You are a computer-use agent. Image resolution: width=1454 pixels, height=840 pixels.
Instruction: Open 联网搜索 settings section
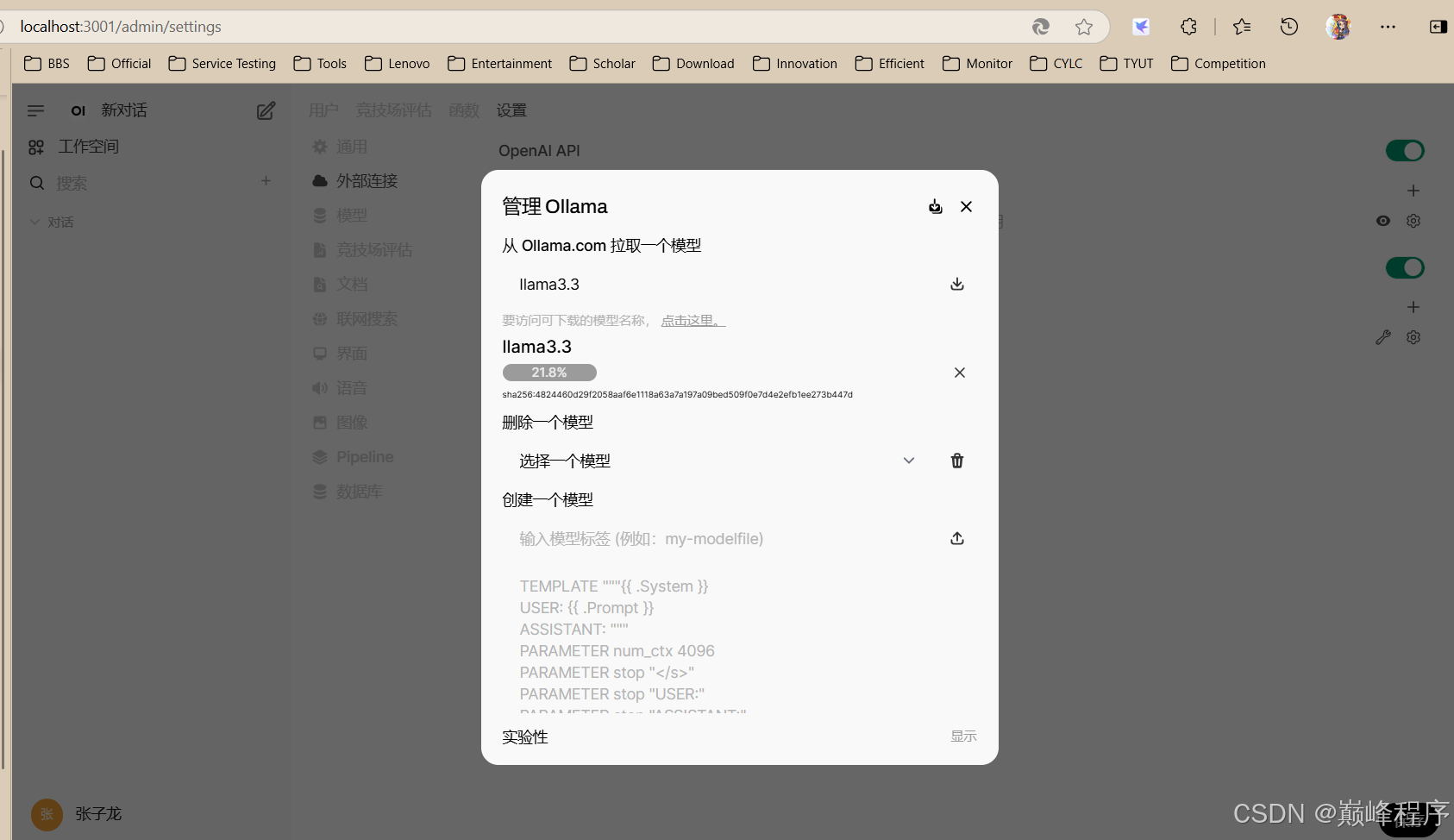(x=355, y=319)
